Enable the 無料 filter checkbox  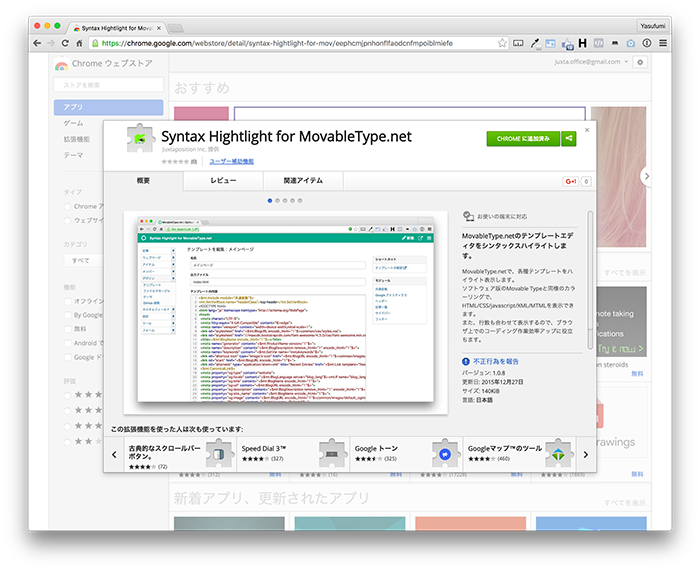click(x=67, y=329)
